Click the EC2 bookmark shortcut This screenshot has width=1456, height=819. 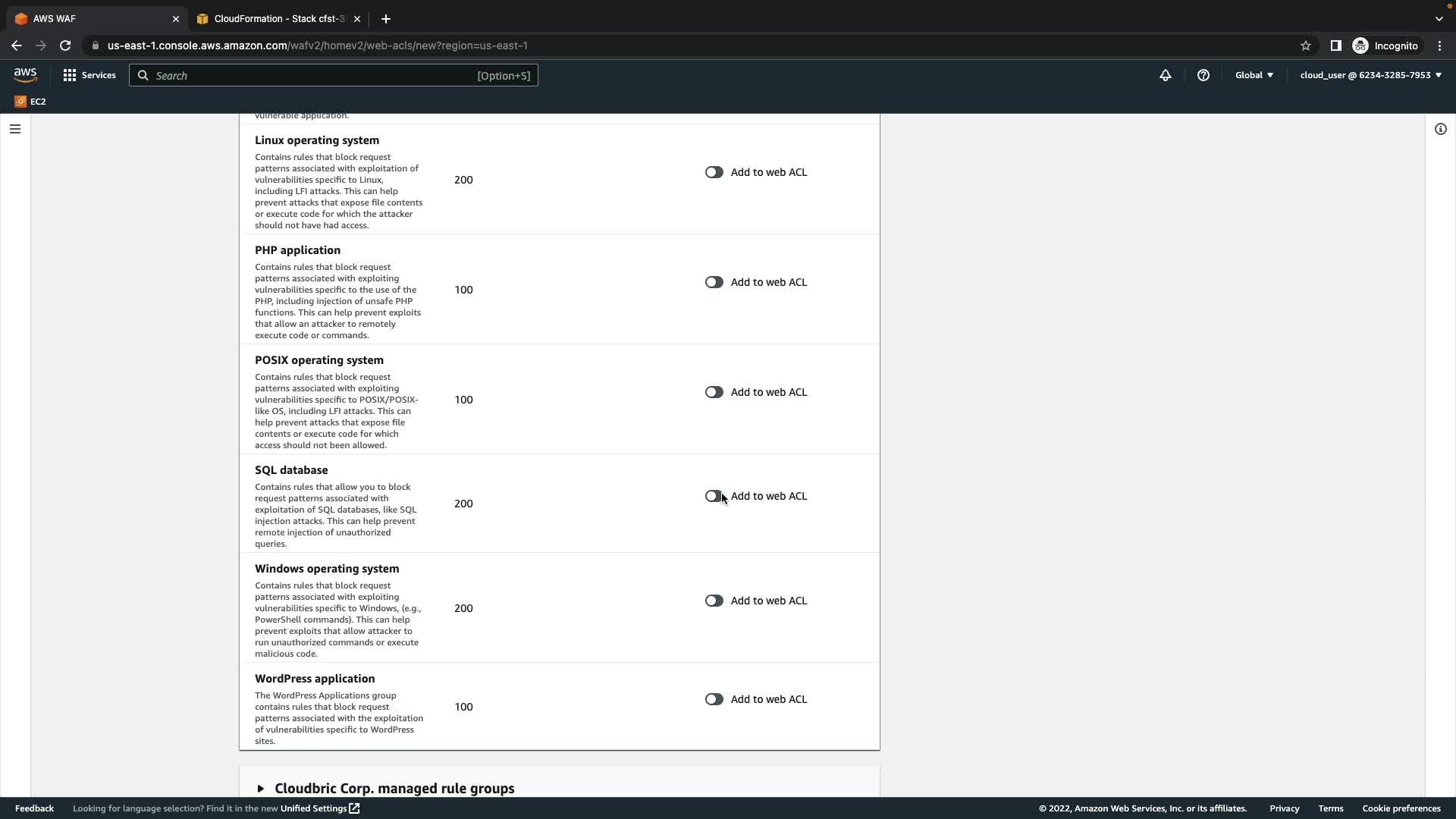(x=30, y=101)
